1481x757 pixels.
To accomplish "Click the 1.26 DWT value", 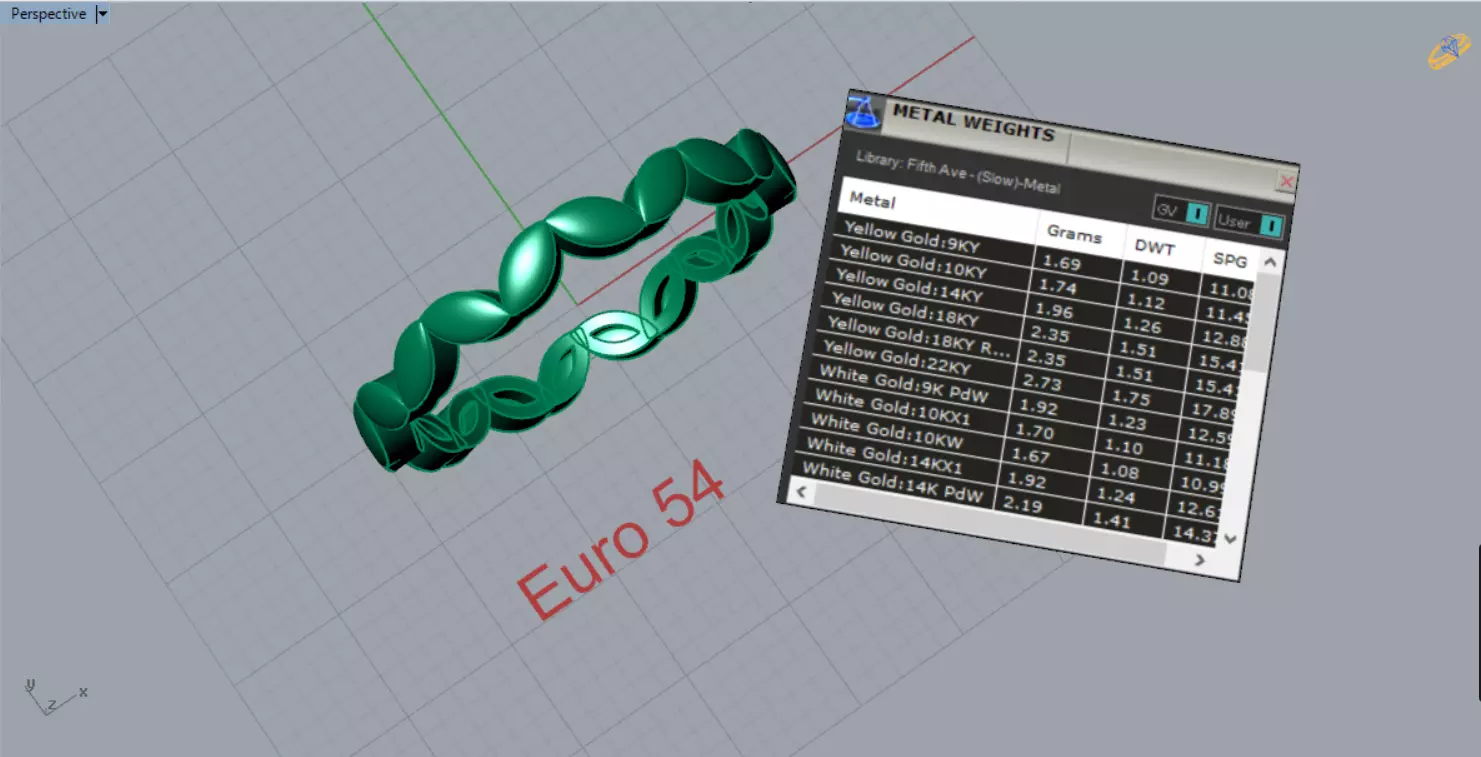I will (1141, 326).
